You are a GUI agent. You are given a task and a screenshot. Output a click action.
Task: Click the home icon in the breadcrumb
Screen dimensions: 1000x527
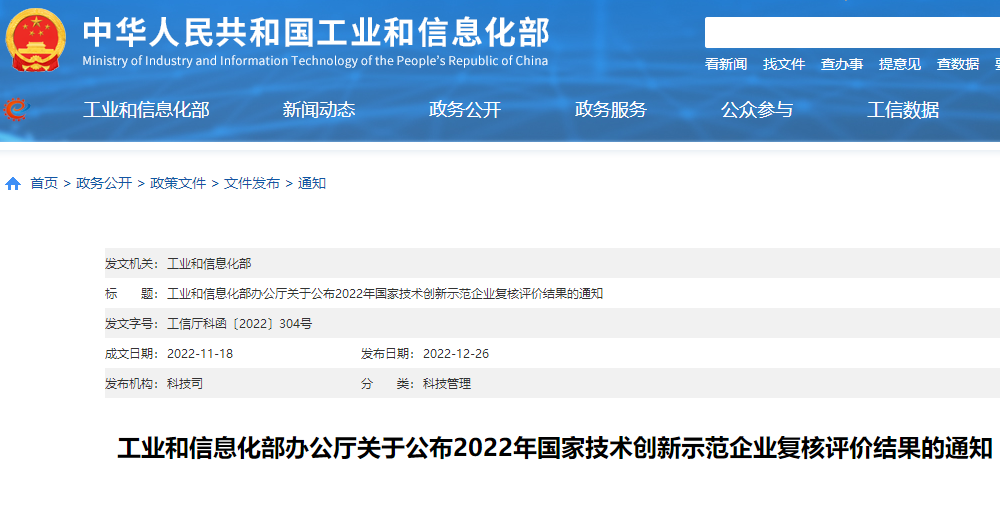tap(13, 184)
